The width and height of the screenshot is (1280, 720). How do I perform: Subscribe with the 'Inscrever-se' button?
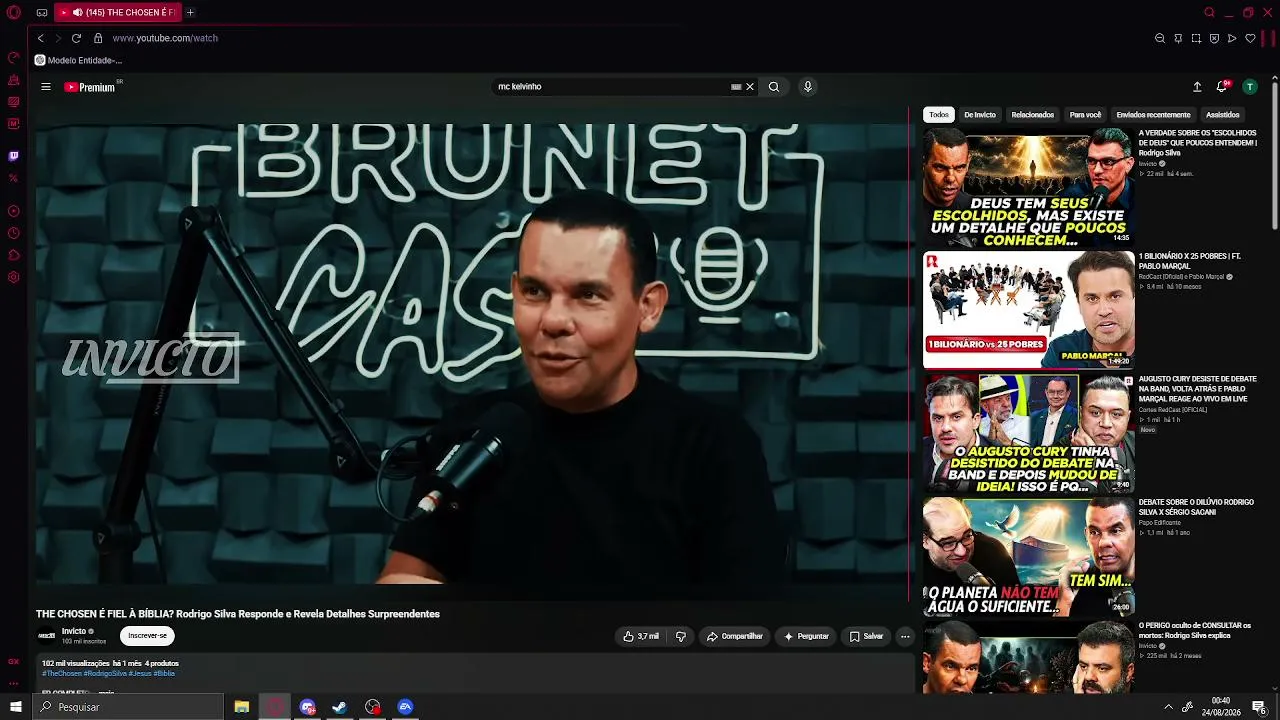tap(147, 636)
